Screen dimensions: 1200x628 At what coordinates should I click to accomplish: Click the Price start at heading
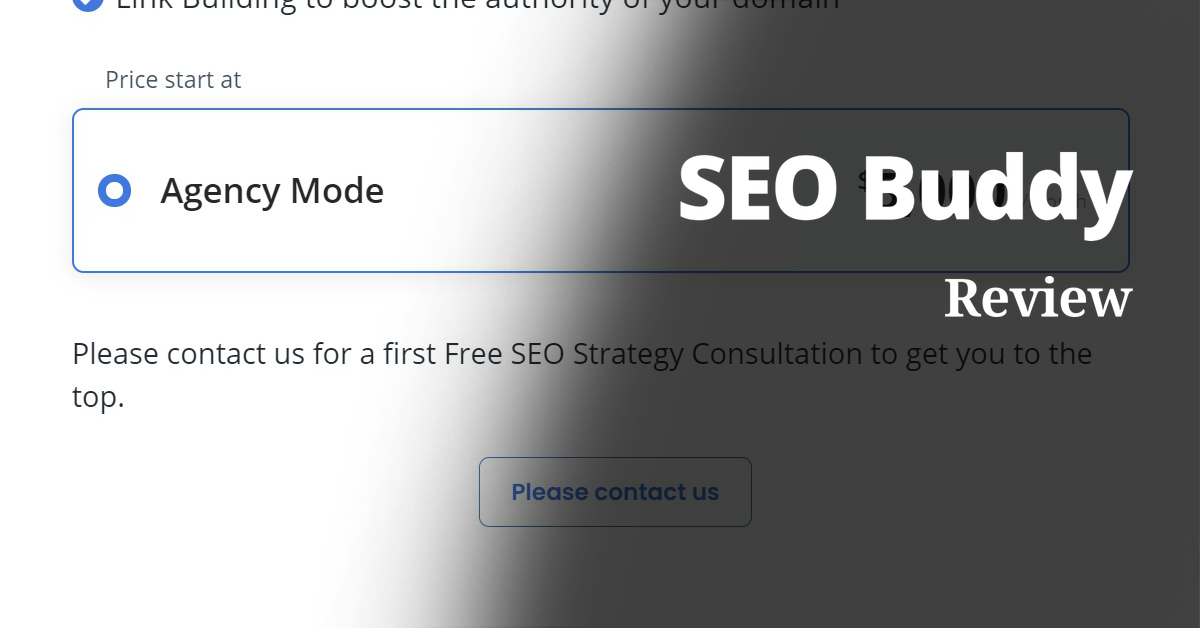174,79
